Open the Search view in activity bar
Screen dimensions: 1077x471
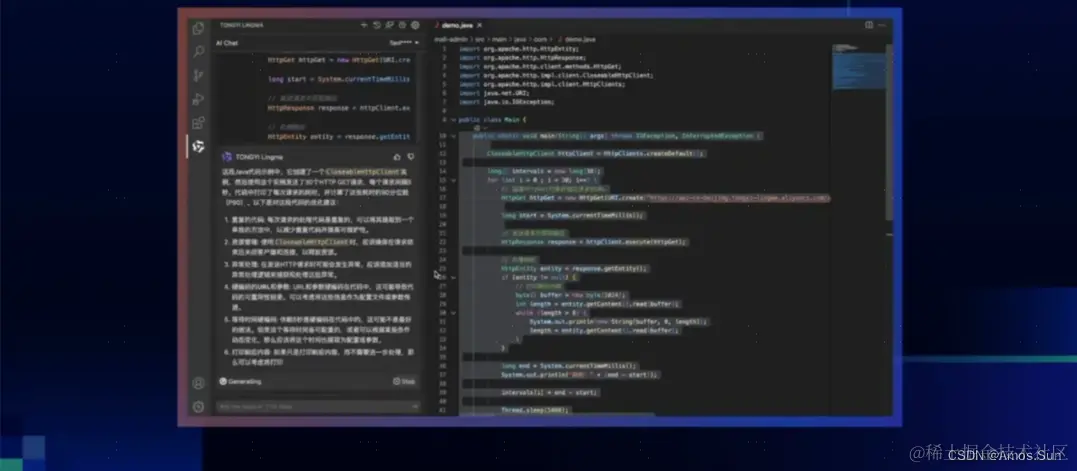pyautogui.click(x=199, y=51)
